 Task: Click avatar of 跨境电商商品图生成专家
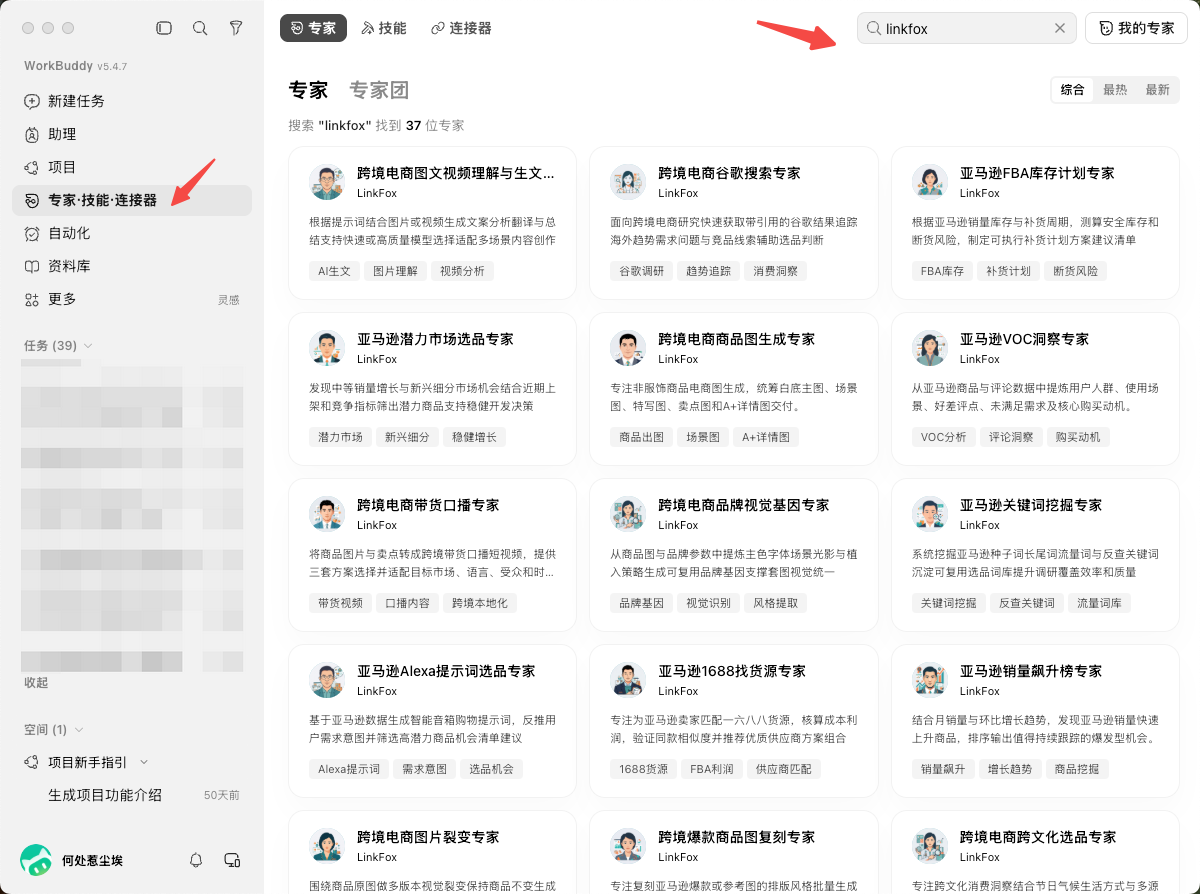click(628, 348)
